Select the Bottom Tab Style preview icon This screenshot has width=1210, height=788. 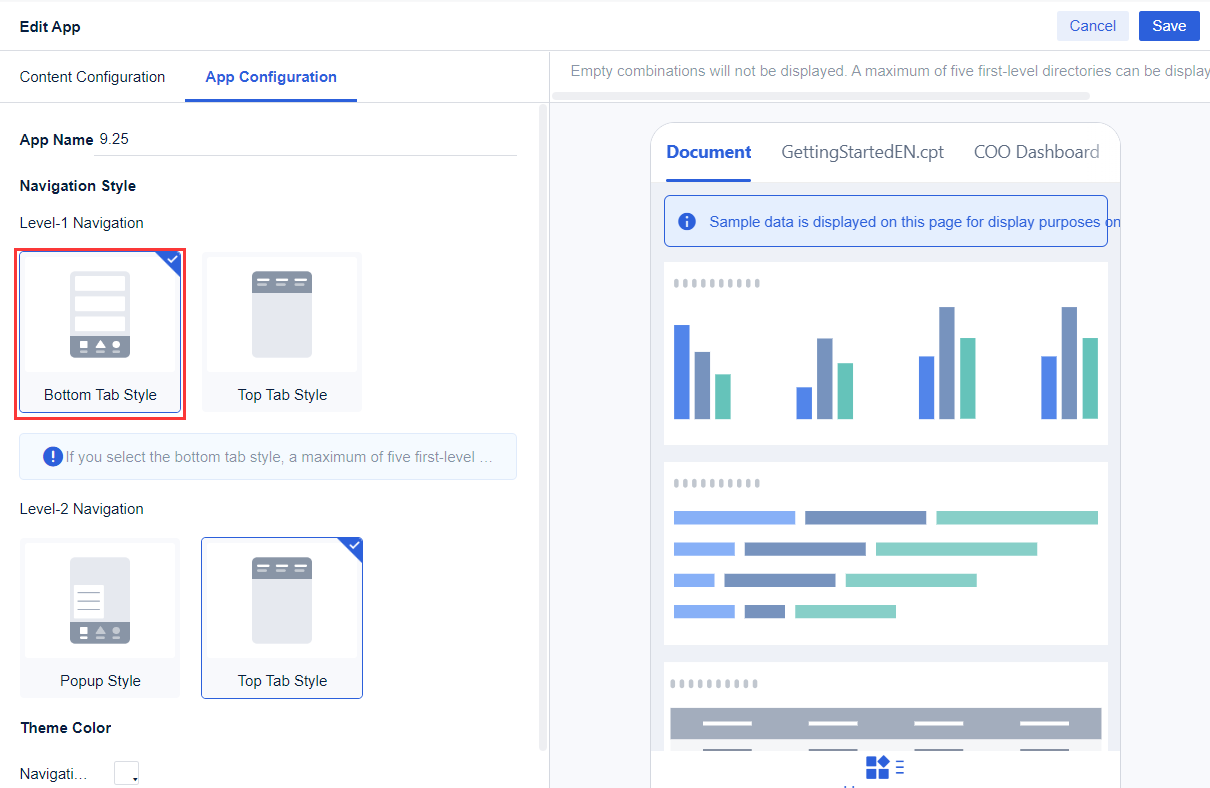point(99,313)
